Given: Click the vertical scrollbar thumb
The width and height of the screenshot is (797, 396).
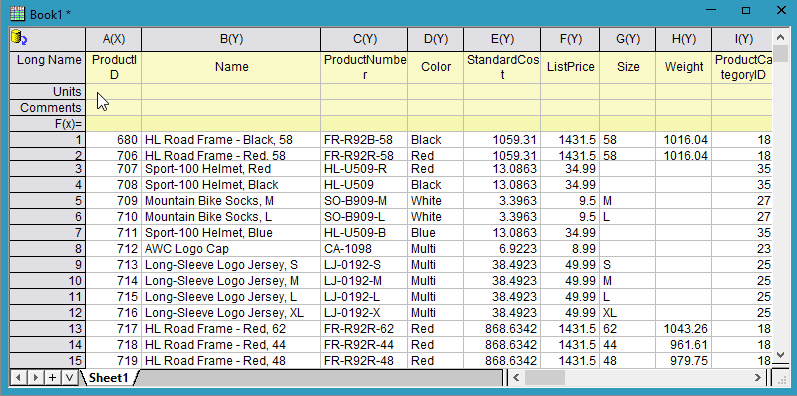Looking at the screenshot, I should [x=781, y=53].
